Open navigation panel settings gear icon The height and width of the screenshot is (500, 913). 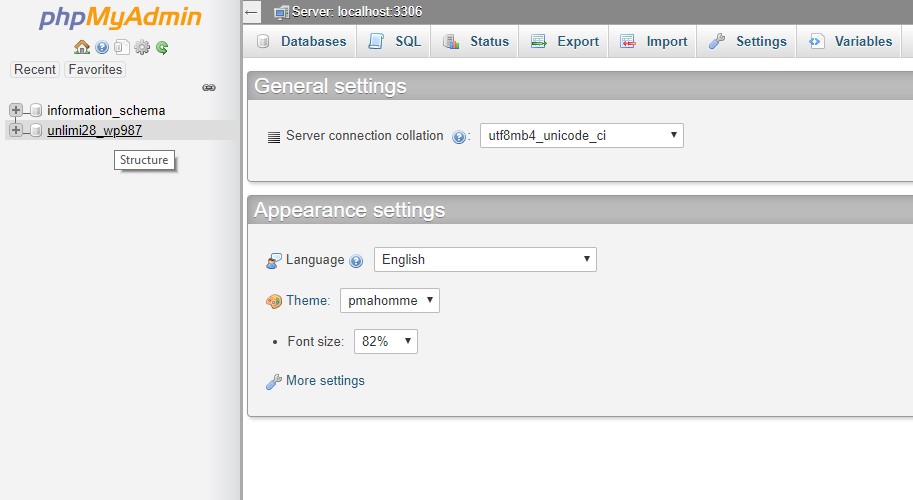(142, 47)
